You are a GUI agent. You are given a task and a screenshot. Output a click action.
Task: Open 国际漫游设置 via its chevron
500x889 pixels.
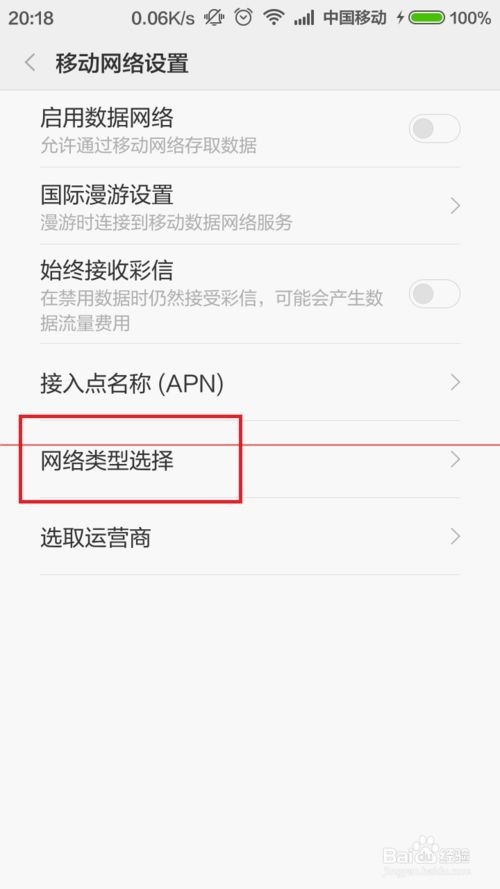click(x=455, y=206)
